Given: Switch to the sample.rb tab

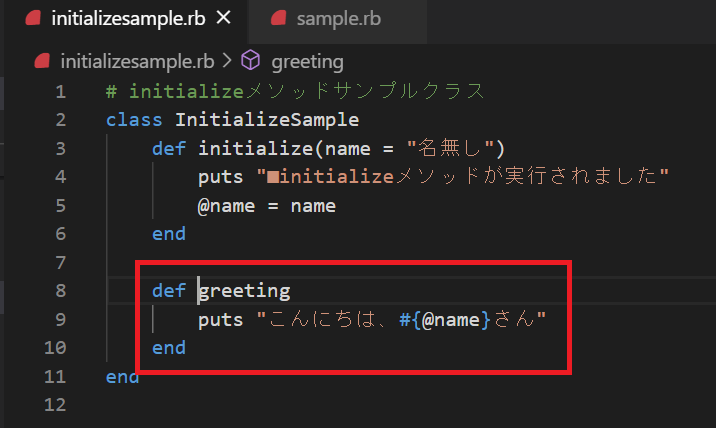Looking at the screenshot, I should [x=338, y=19].
